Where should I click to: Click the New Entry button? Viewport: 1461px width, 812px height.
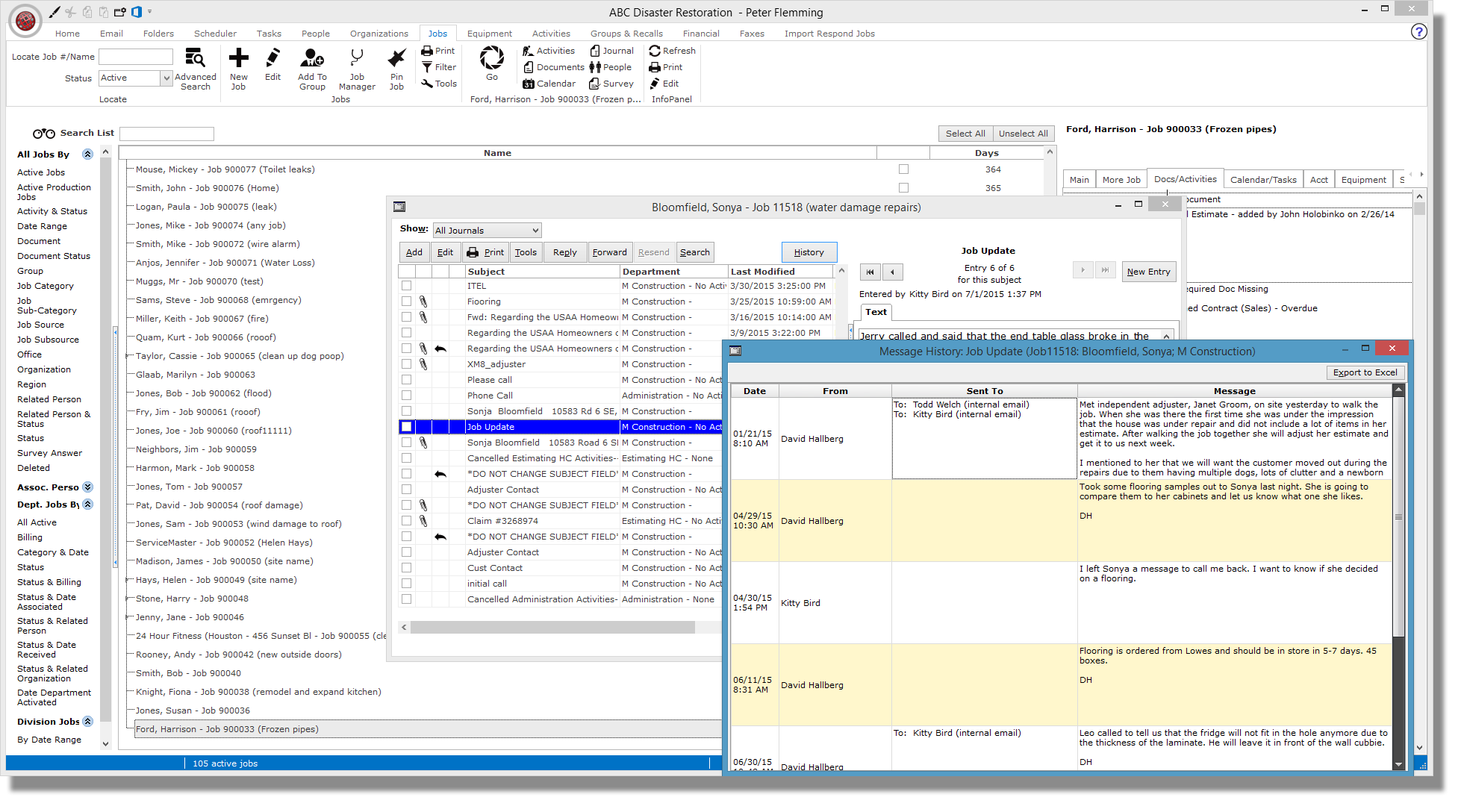1148,272
